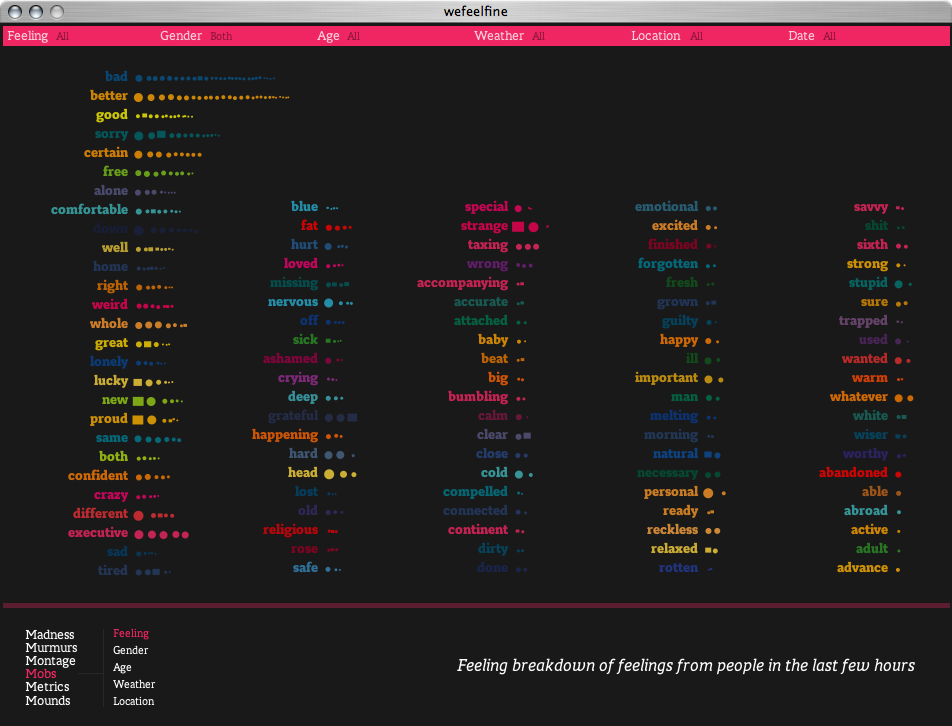Open the Feeling filter dropdown
Viewport: 952px width, 726px height.
[x=28, y=36]
